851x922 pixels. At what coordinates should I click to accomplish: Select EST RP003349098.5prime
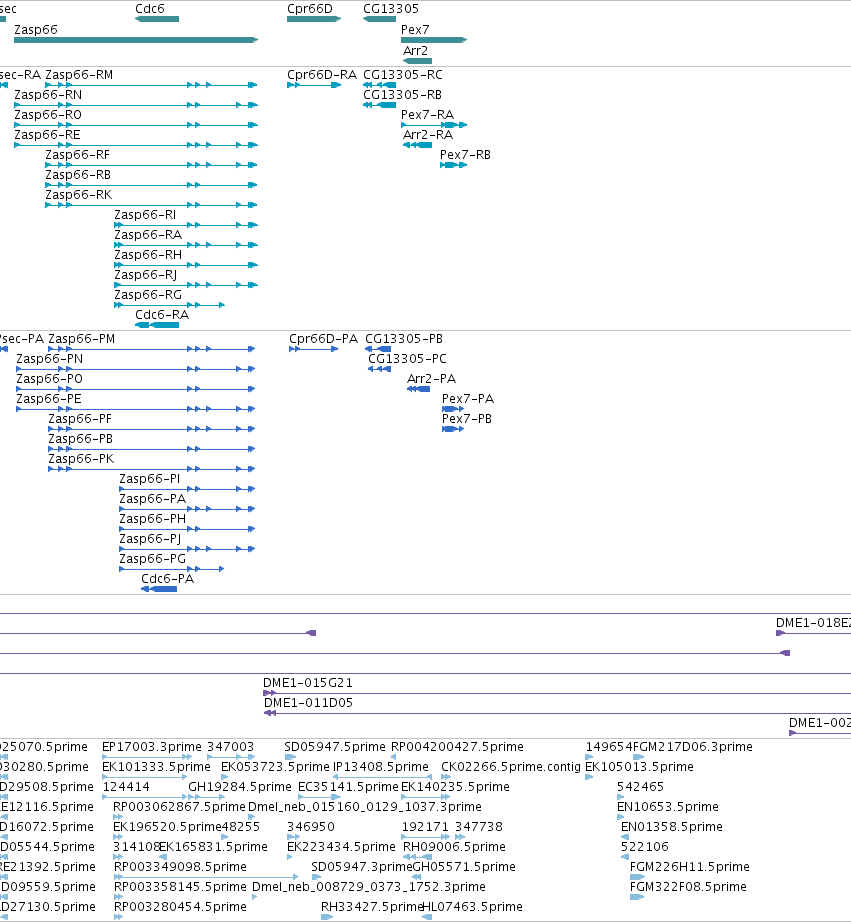206,877
